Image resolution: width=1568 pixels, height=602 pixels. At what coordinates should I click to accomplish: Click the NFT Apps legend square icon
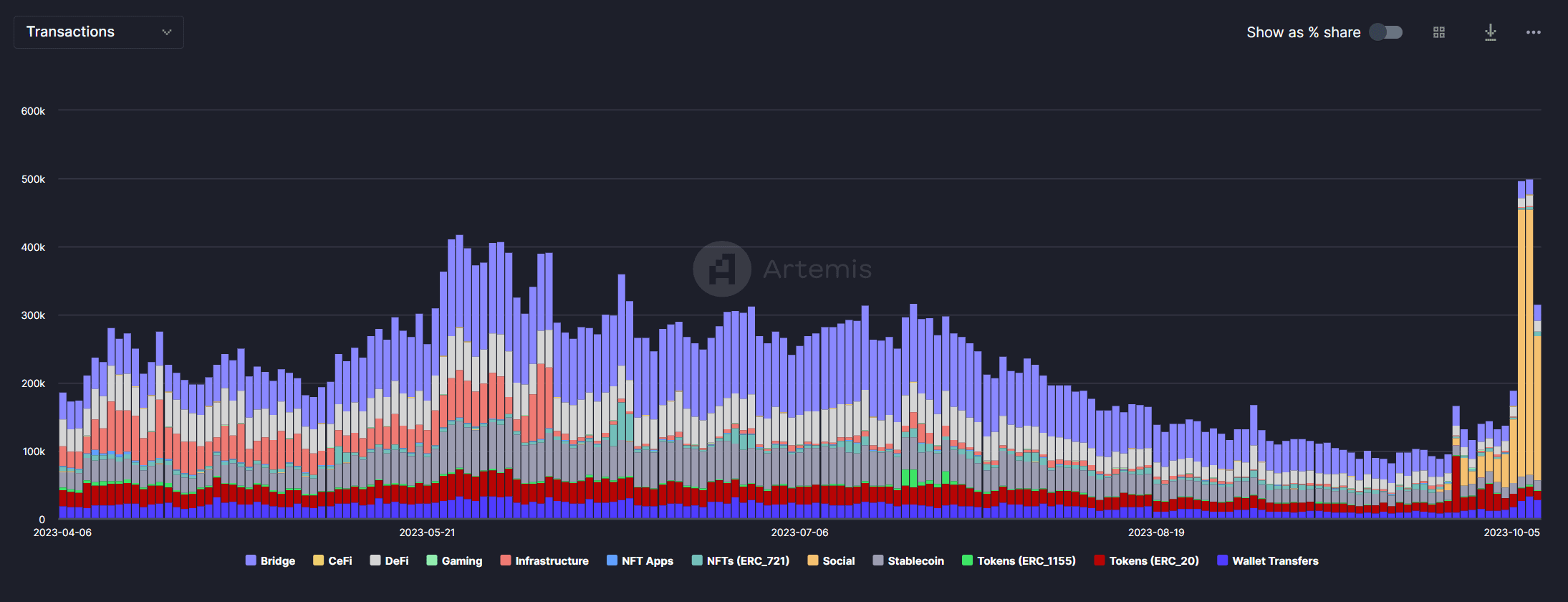tap(612, 560)
